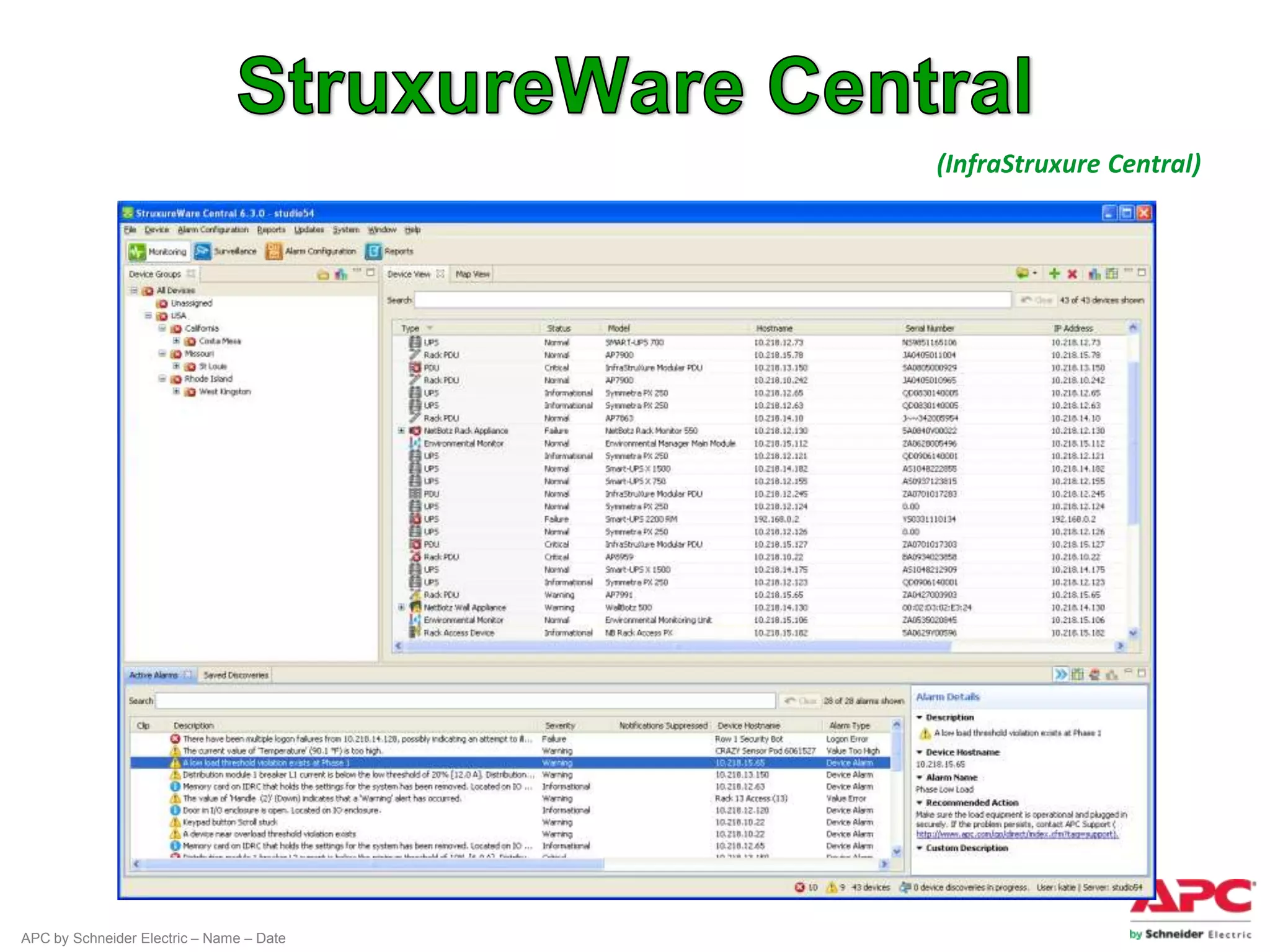
Task: Open the Reports perspective in toolbar
Action: (x=389, y=252)
